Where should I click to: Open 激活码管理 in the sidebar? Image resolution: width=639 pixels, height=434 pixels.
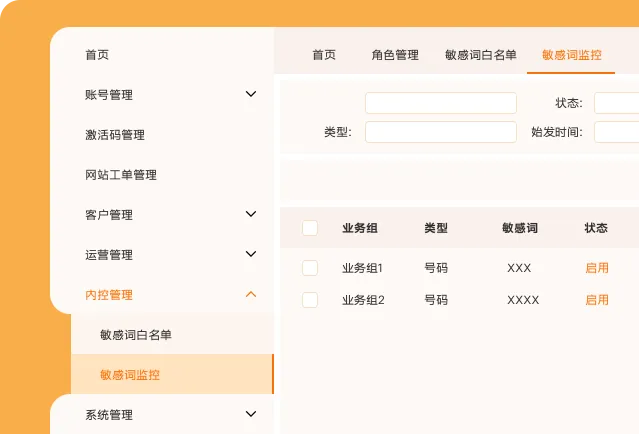click(x=115, y=135)
